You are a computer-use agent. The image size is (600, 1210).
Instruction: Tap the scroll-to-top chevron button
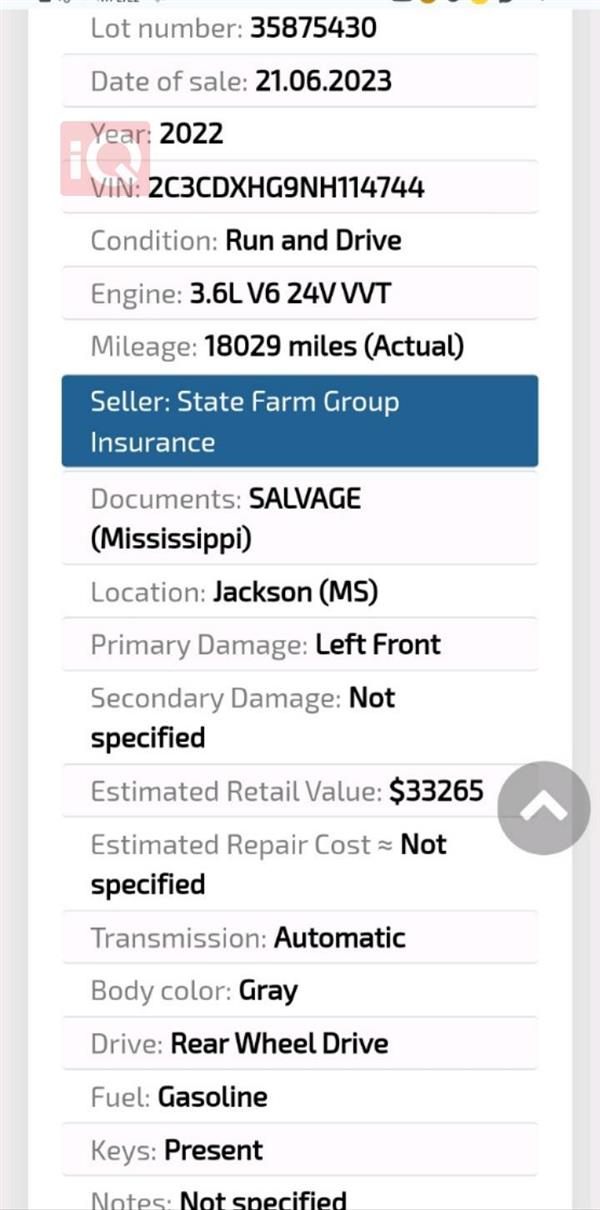click(544, 808)
